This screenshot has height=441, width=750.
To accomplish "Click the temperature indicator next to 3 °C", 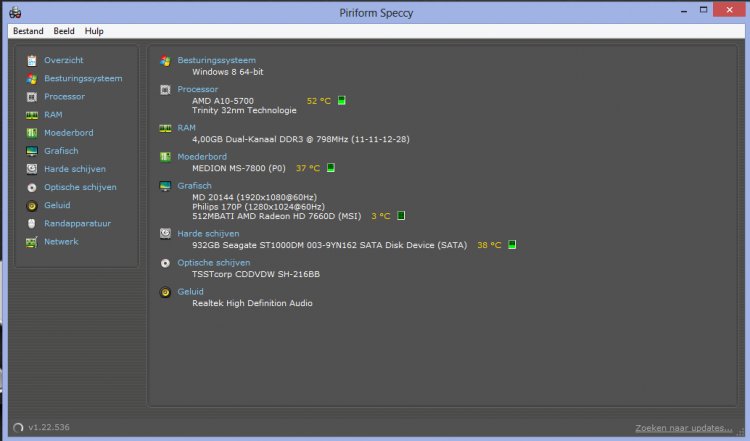I will [401, 216].
